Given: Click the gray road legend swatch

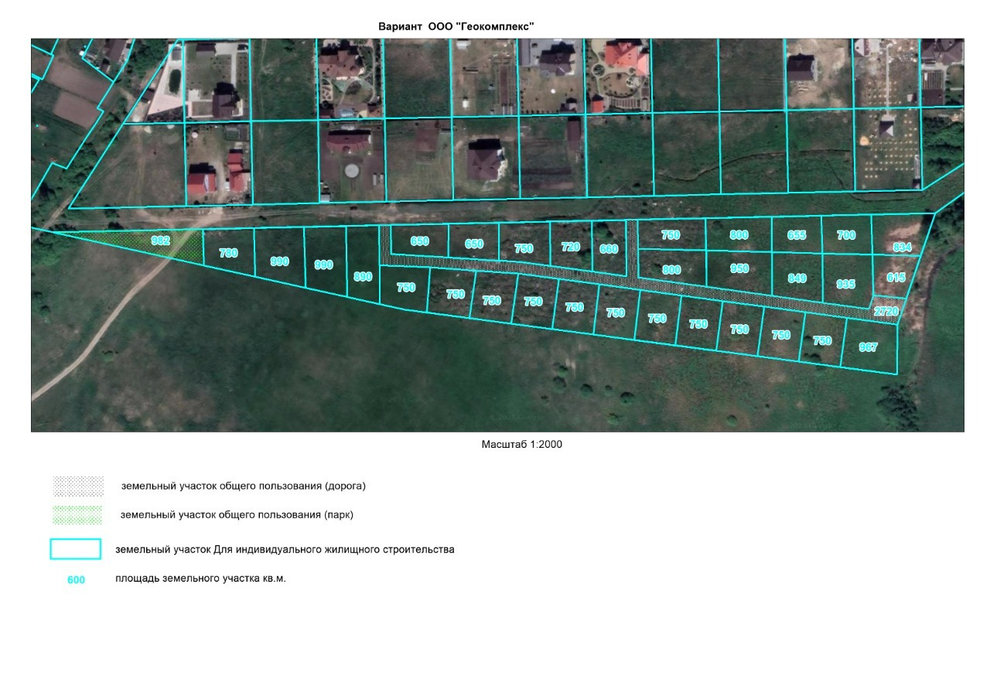Looking at the screenshot, I should pyautogui.click(x=77, y=486).
